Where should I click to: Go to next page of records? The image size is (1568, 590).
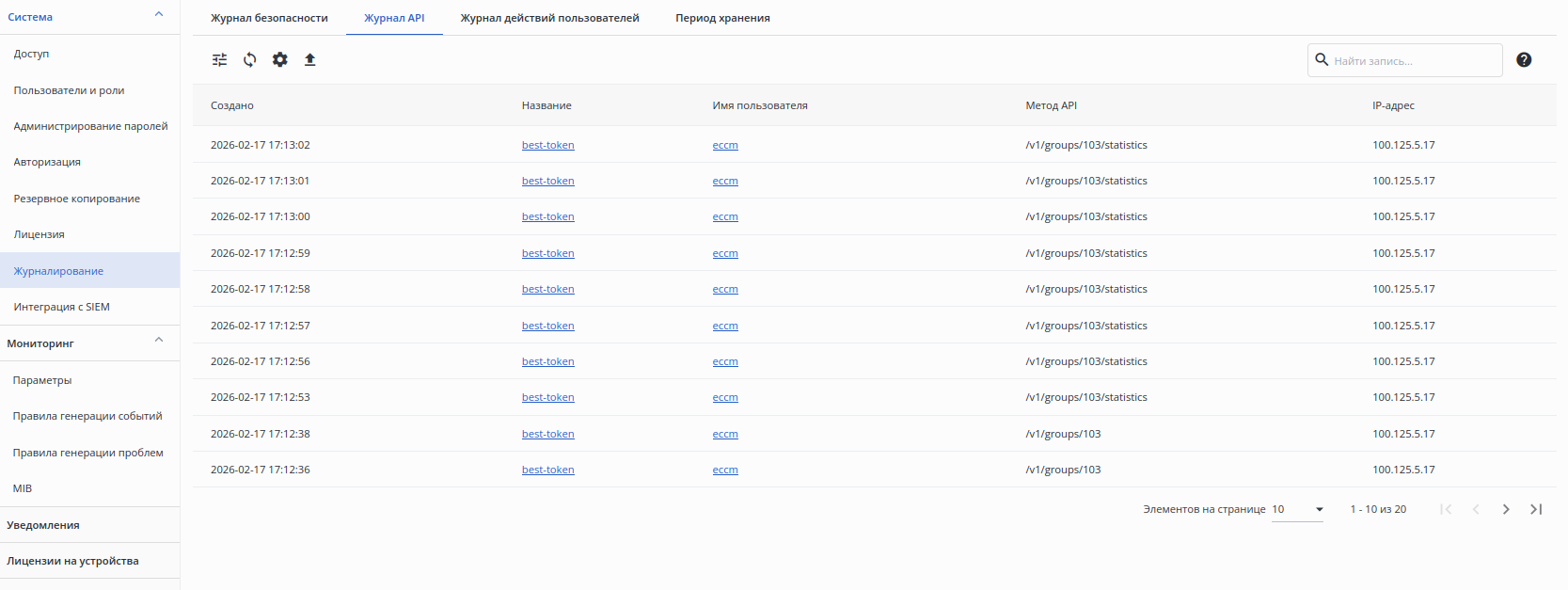coord(1506,509)
